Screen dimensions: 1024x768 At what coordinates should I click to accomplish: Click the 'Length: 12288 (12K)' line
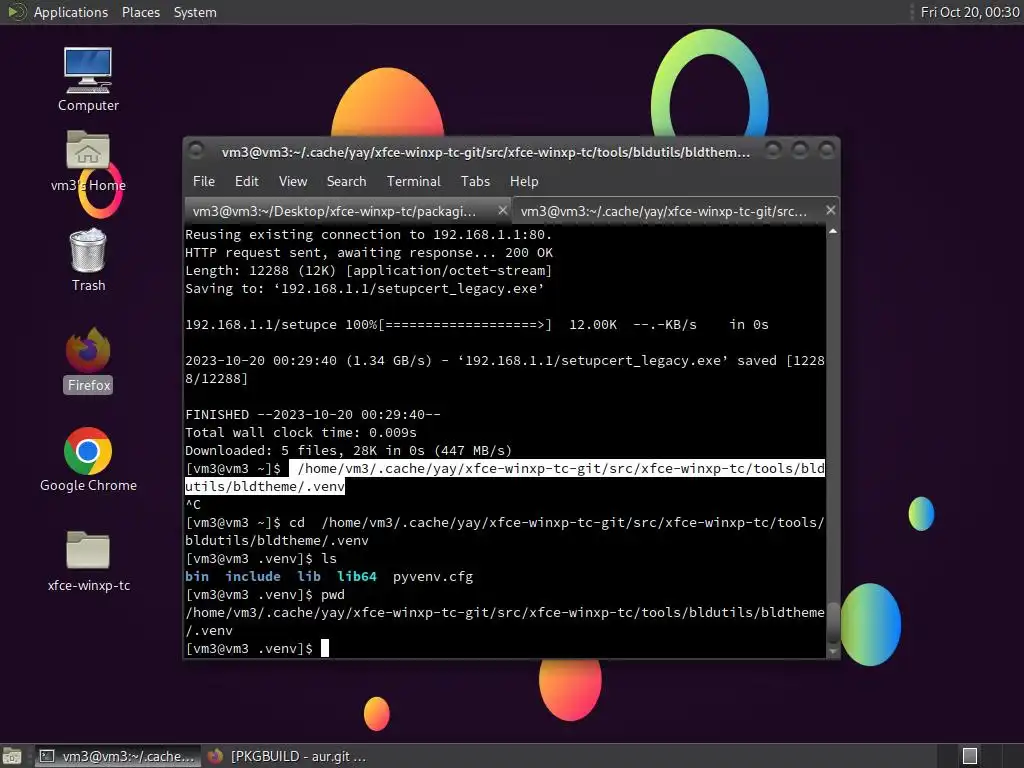pyautogui.click(x=369, y=270)
